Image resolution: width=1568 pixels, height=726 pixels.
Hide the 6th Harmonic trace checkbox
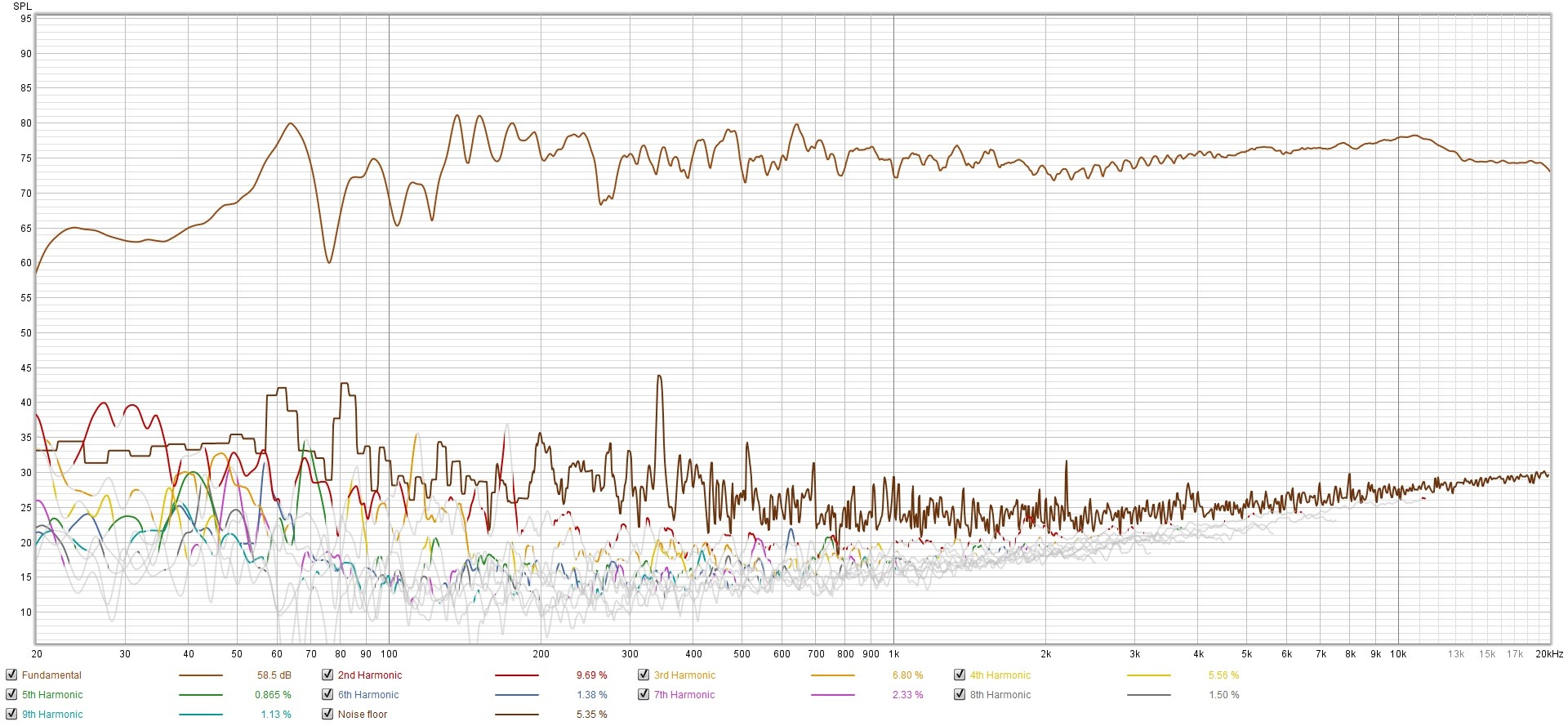pos(327,694)
